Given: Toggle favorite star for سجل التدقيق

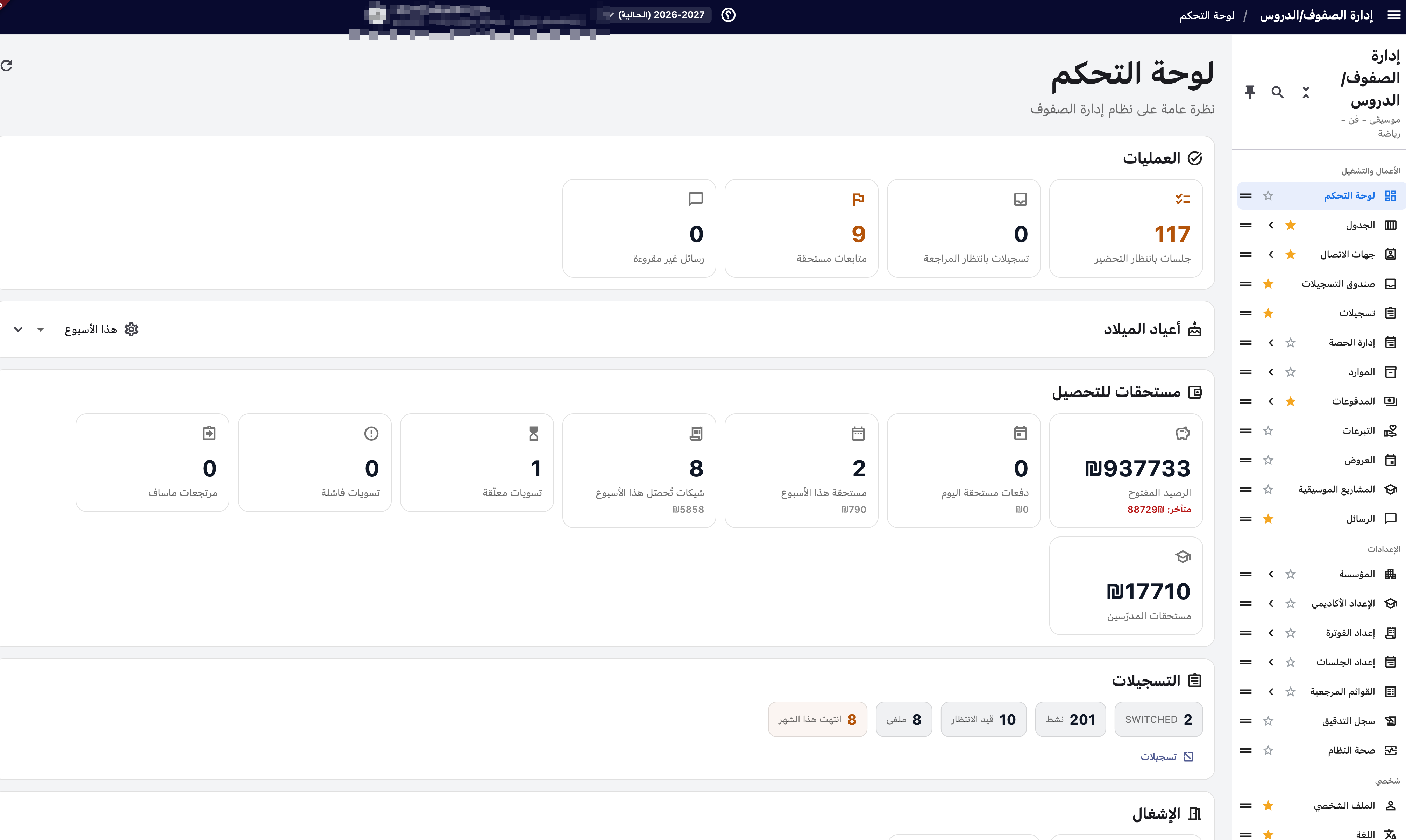Looking at the screenshot, I should [1268, 721].
